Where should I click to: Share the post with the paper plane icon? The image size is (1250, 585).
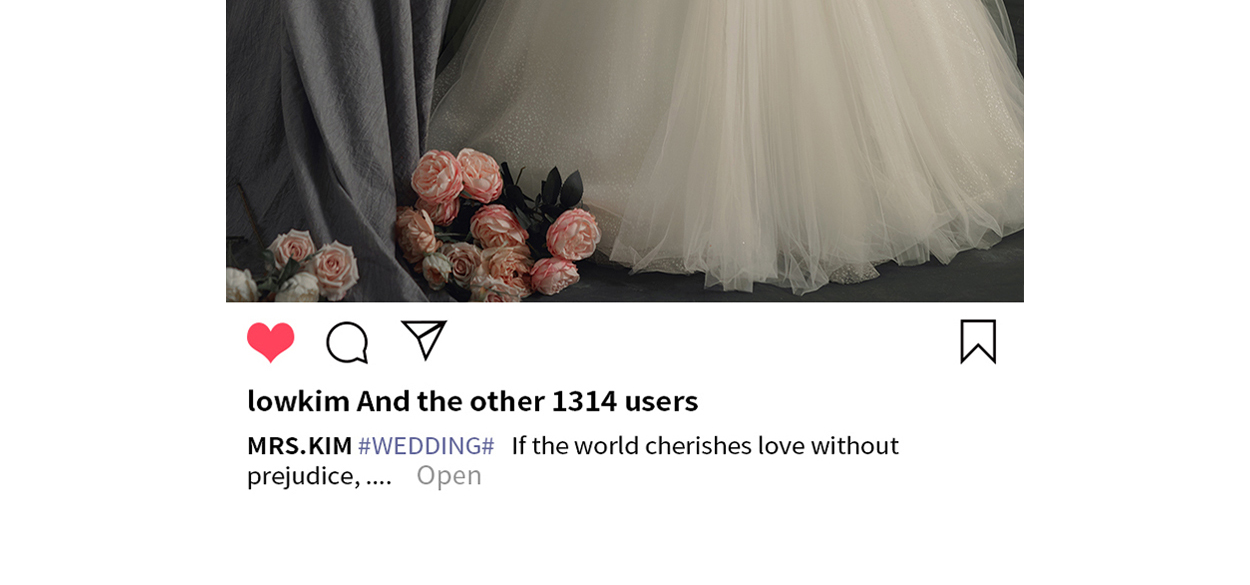click(x=424, y=340)
